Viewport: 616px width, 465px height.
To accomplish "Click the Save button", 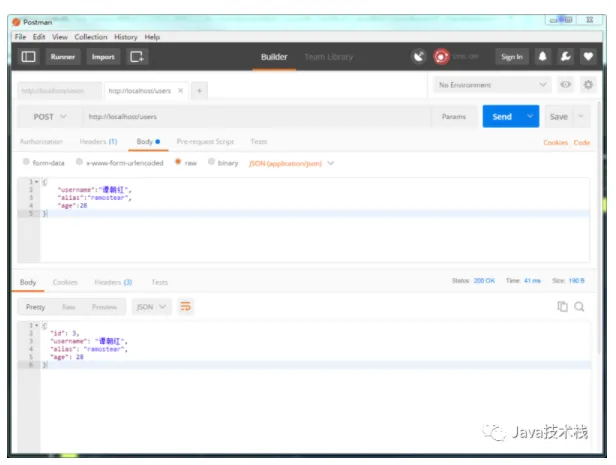I will tap(558, 116).
